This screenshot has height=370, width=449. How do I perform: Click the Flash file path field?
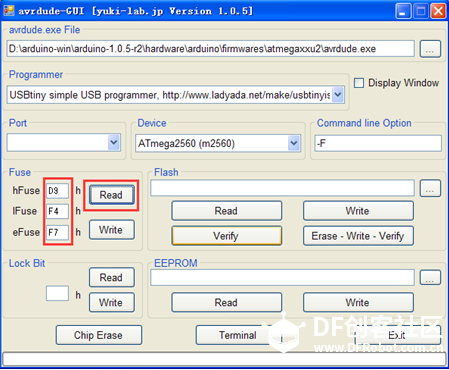pos(282,188)
